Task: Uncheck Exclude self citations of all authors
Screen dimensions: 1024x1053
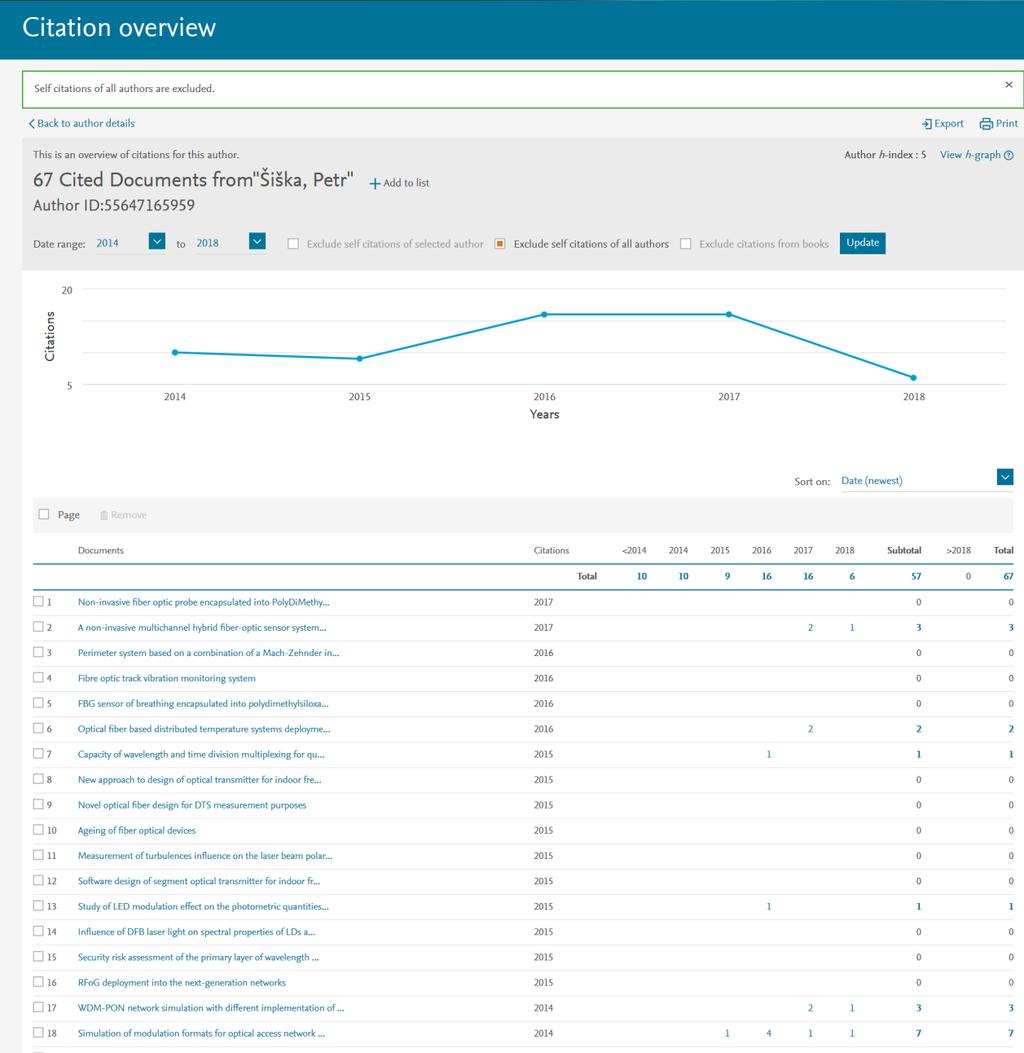Action: click(500, 244)
